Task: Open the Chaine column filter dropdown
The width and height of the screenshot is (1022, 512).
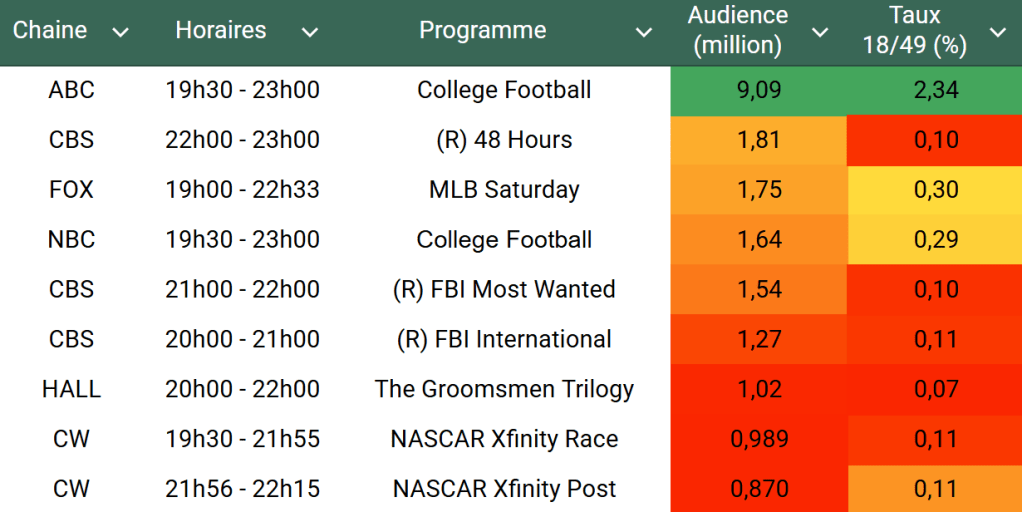Action: 121,33
